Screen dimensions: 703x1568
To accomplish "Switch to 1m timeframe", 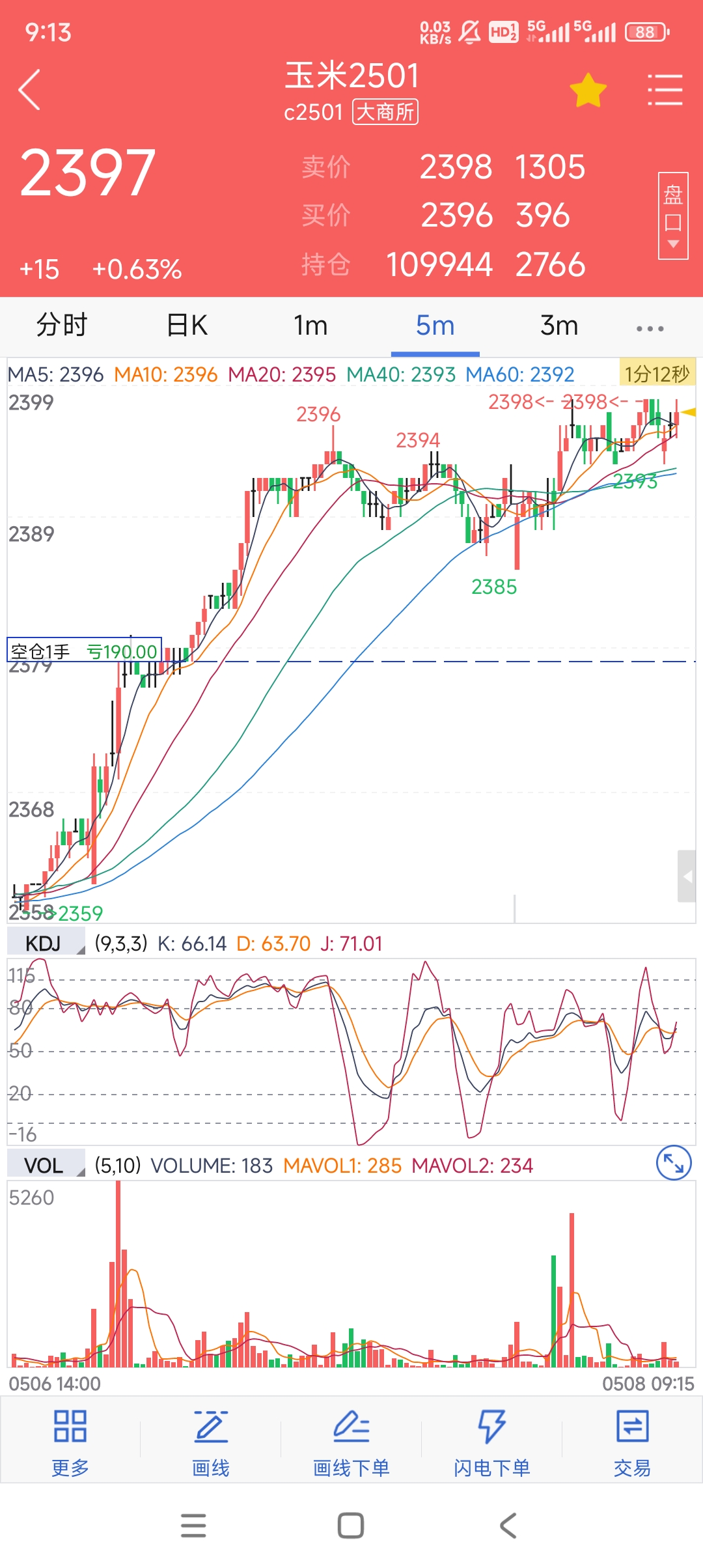I will coord(310,325).
